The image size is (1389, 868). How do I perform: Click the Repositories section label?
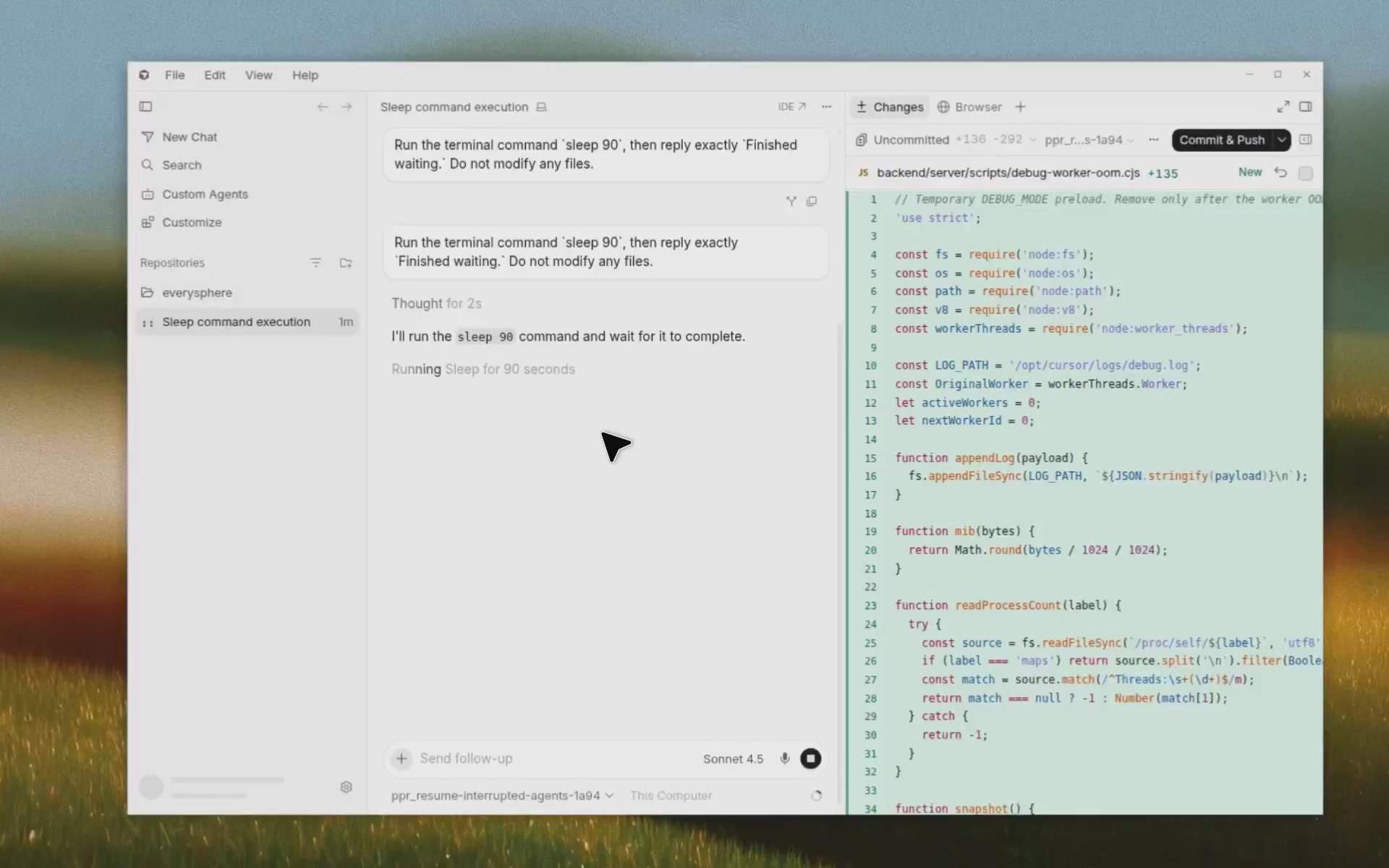pos(172,263)
